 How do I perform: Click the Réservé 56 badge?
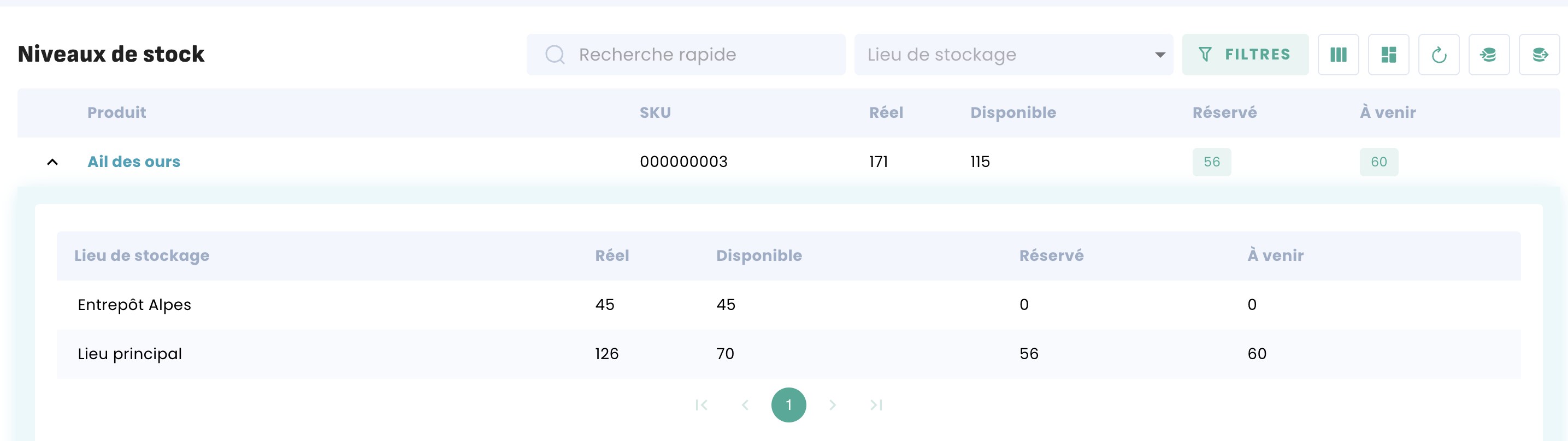[x=1211, y=162]
